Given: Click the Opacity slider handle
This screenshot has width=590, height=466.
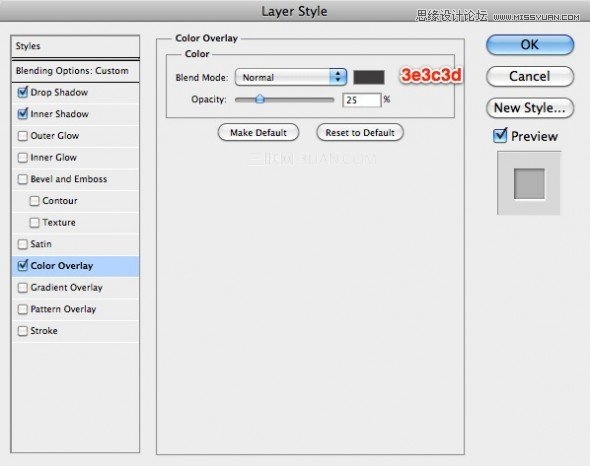Looking at the screenshot, I should pyautogui.click(x=260, y=99).
